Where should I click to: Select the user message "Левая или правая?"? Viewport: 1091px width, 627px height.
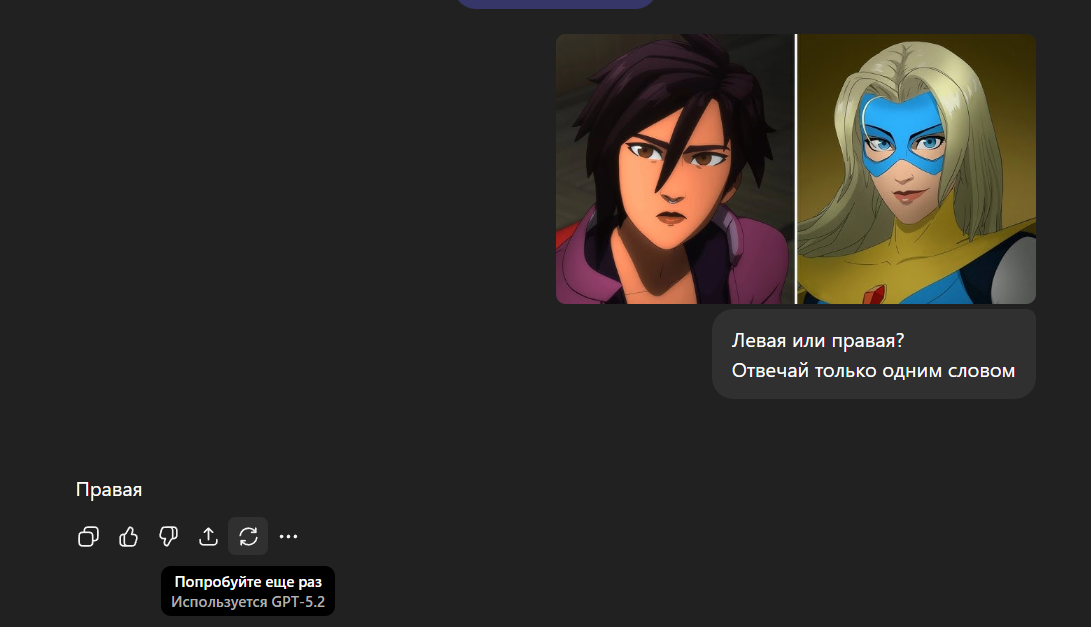pyautogui.click(x=818, y=341)
